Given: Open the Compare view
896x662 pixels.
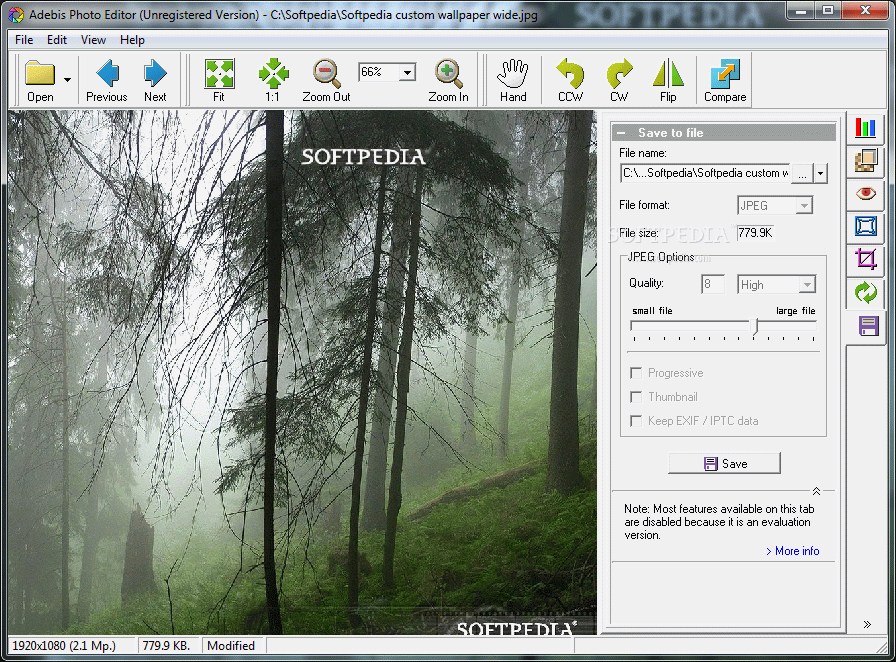Looking at the screenshot, I should click(x=725, y=81).
